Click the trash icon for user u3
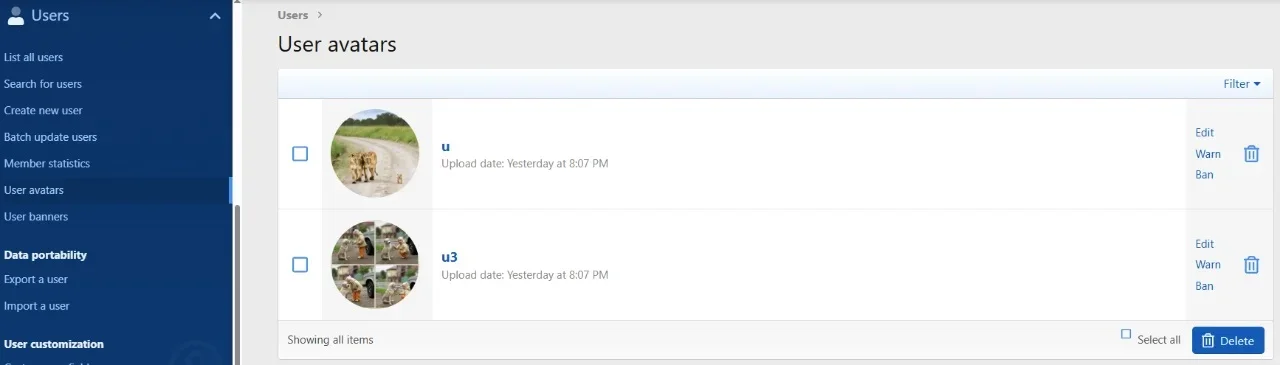The image size is (1280, 365). pos(1251,265)
